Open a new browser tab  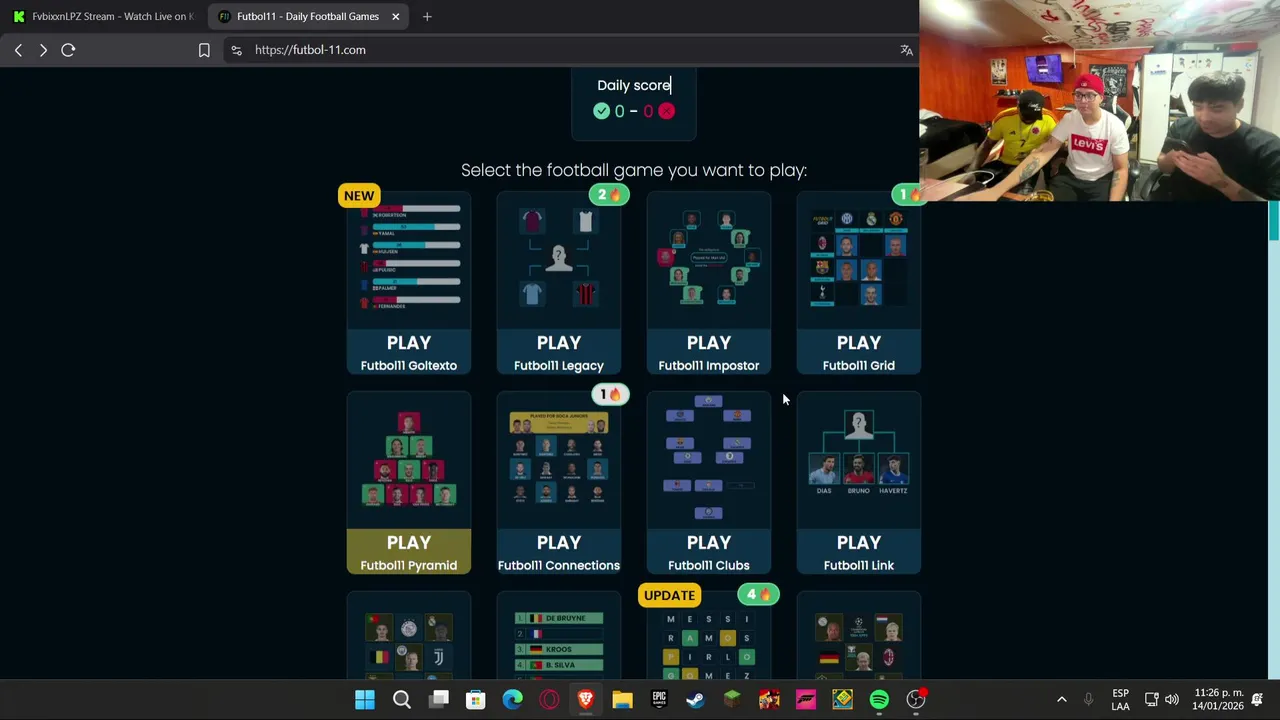click(427, 16)
